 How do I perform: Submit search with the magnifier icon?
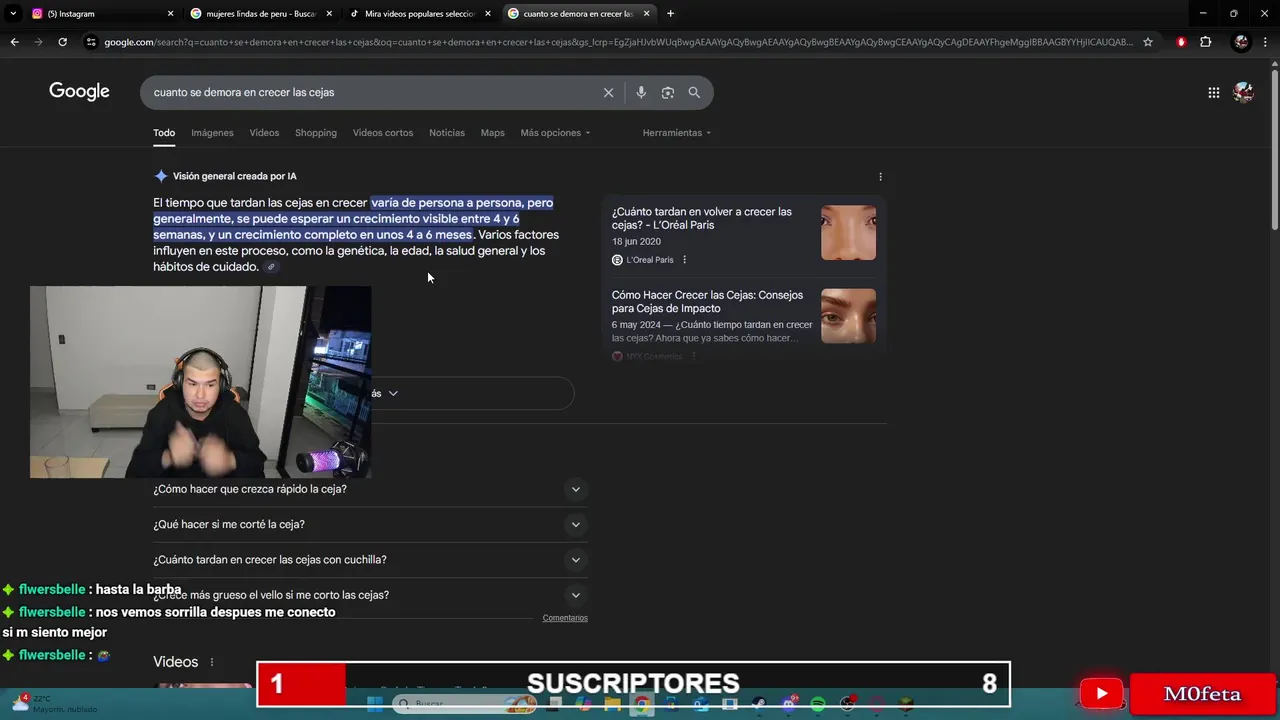[x=694, y=92]
